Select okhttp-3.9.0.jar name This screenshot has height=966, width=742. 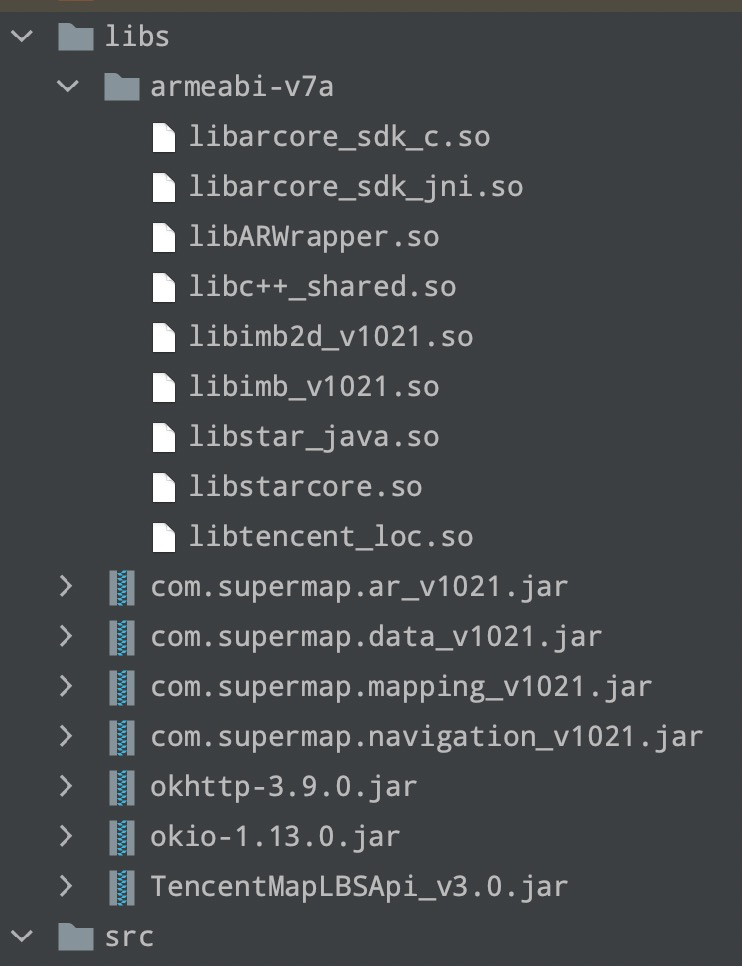point(284,787)
